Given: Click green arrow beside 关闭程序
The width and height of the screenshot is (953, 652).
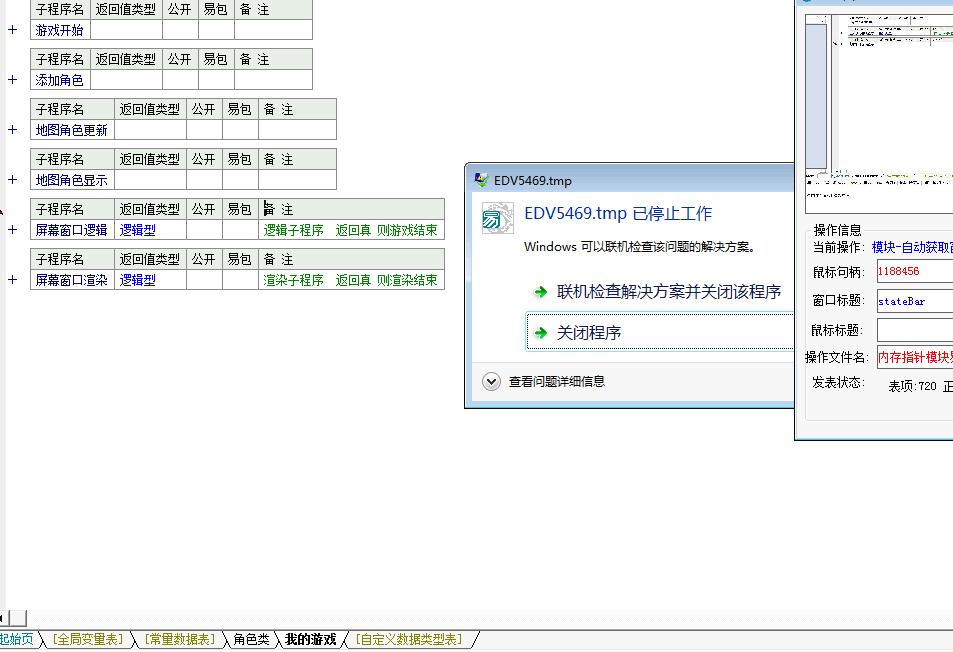Looking at the screenshot, I should coord(540,332).
